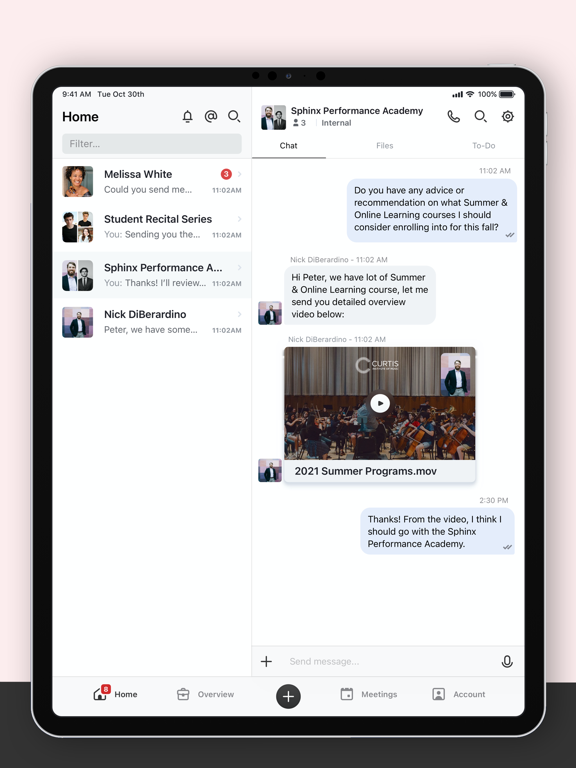576x768 pixels.
Task: Open Meetings calendar icon
Action: (347, 694)
